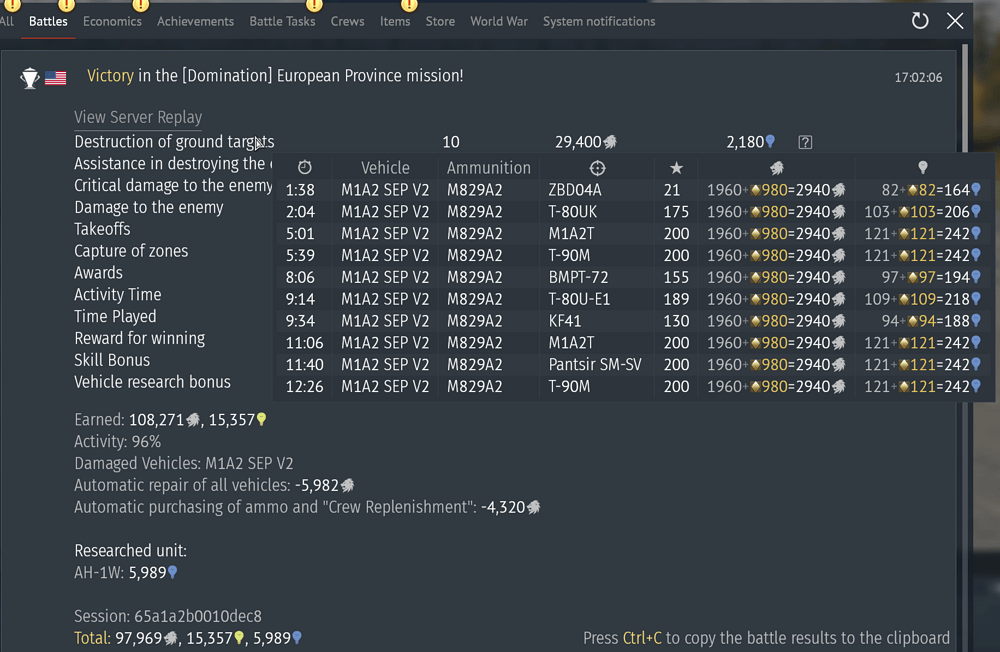Refresh the battle log with reload icon
This screenshot has height=652, width=1000.
point(920,21)
